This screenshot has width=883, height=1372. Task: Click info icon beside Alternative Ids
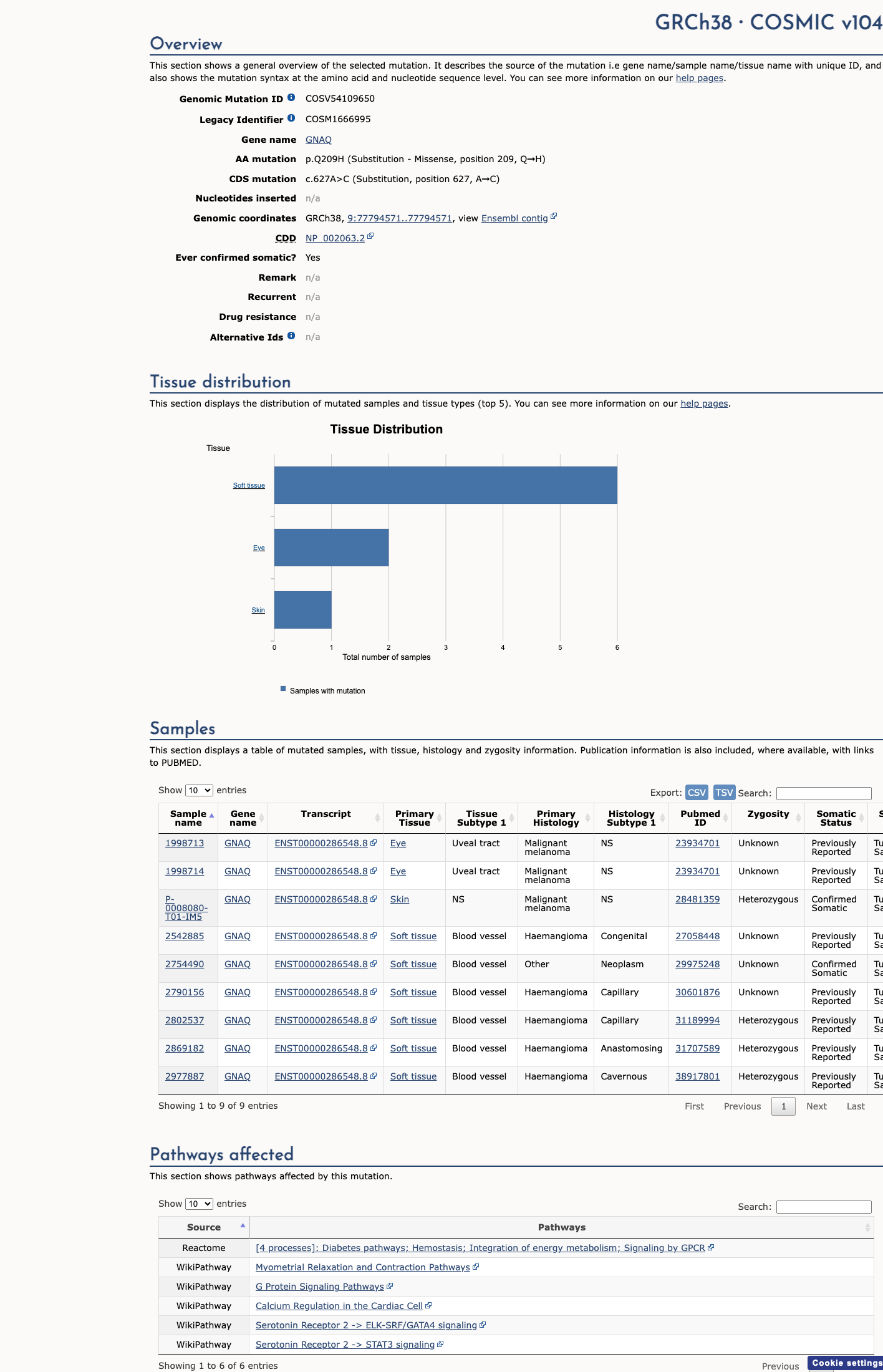click(291, 336)
